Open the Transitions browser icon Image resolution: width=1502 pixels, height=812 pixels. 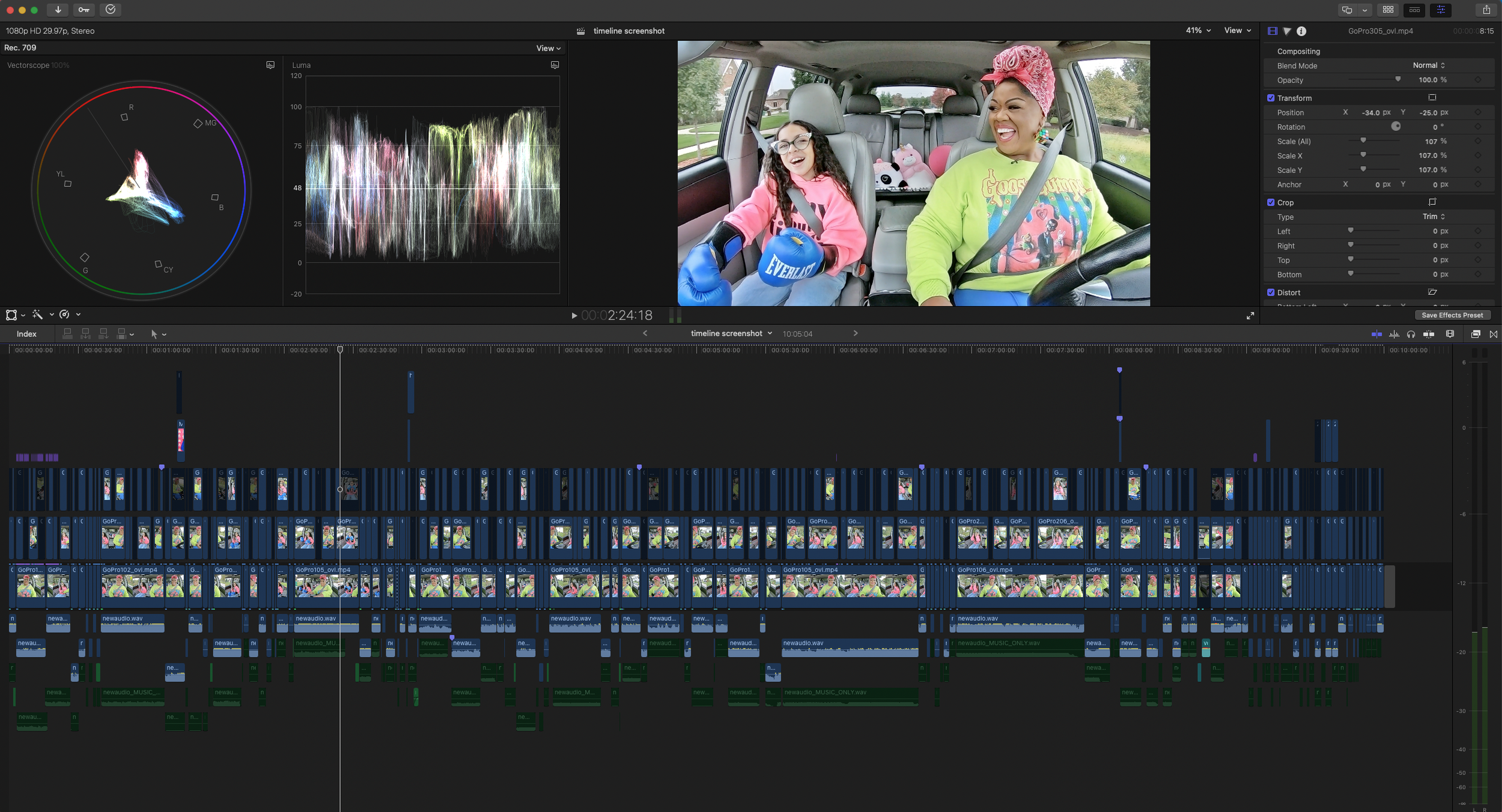point(1494,334)
